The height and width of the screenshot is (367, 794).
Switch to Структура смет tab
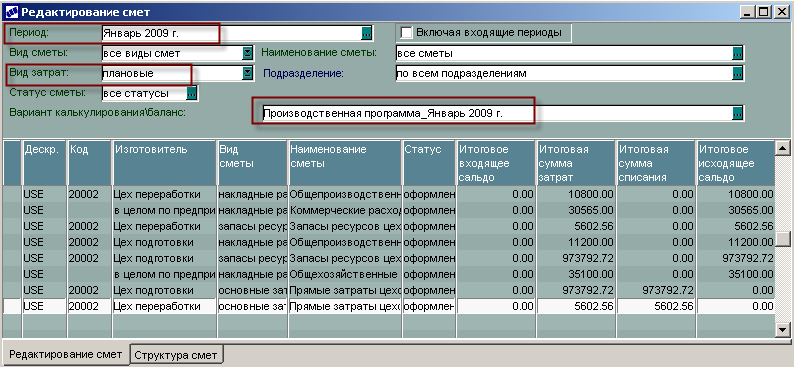click(x=176, y=355)
